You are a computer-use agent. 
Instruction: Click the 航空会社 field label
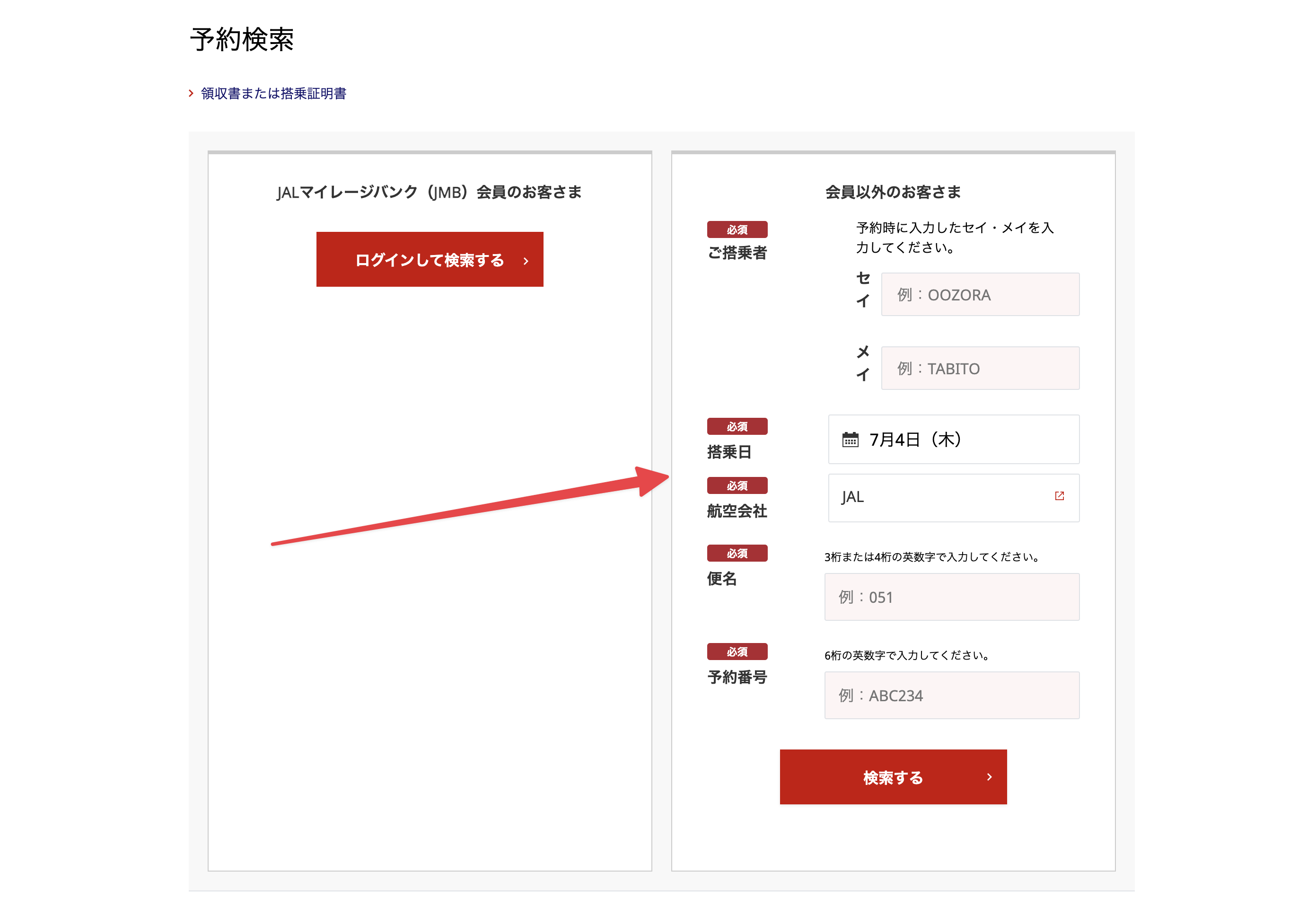pyautogui.click(x=737, y=511)
